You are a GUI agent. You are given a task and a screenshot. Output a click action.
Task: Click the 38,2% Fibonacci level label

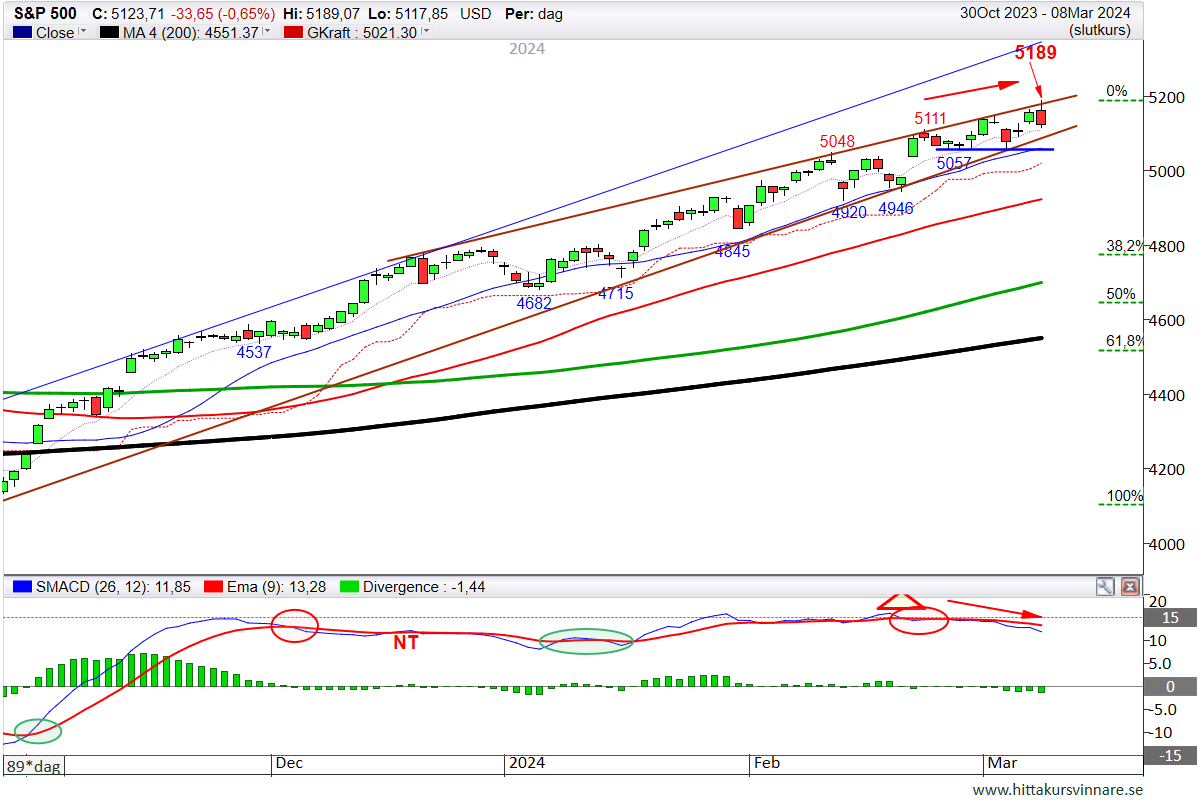coord(1125,246)
